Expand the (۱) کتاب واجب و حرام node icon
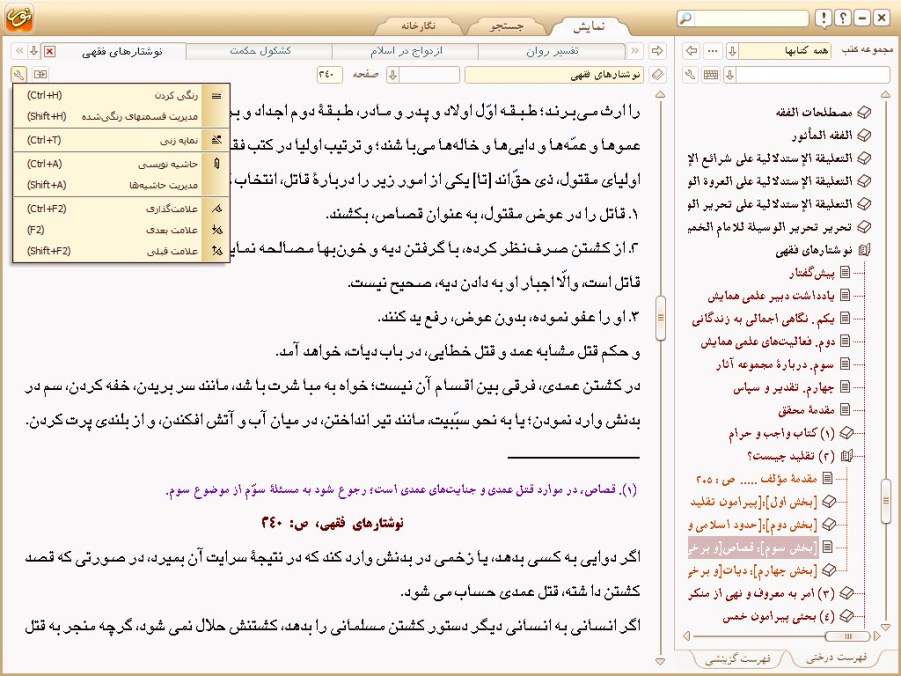This screenshot has width=901, height=676. [x=846, y=433]
